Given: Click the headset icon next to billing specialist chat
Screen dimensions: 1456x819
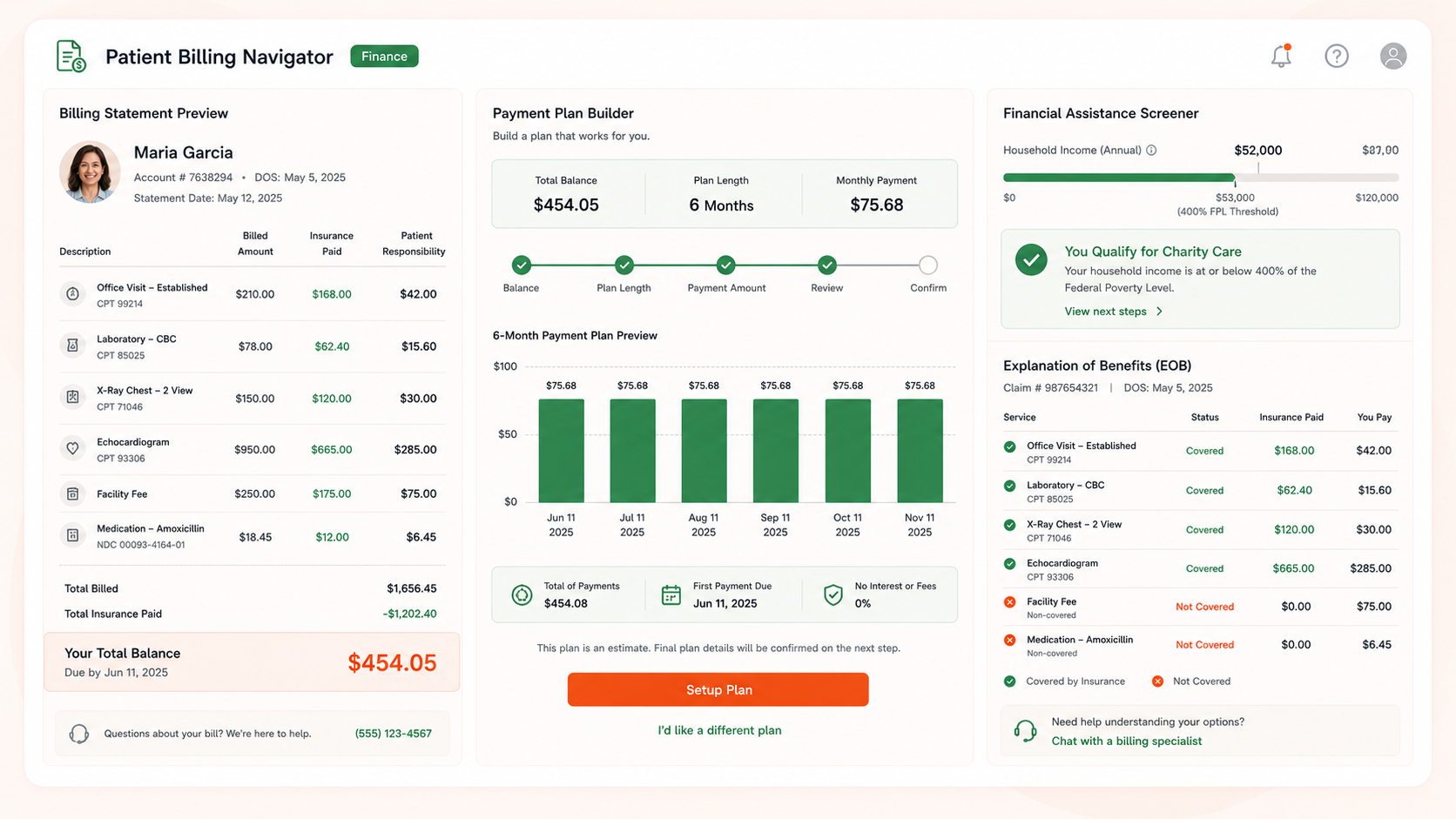Looking at the screenshot, I should 1026,731.
